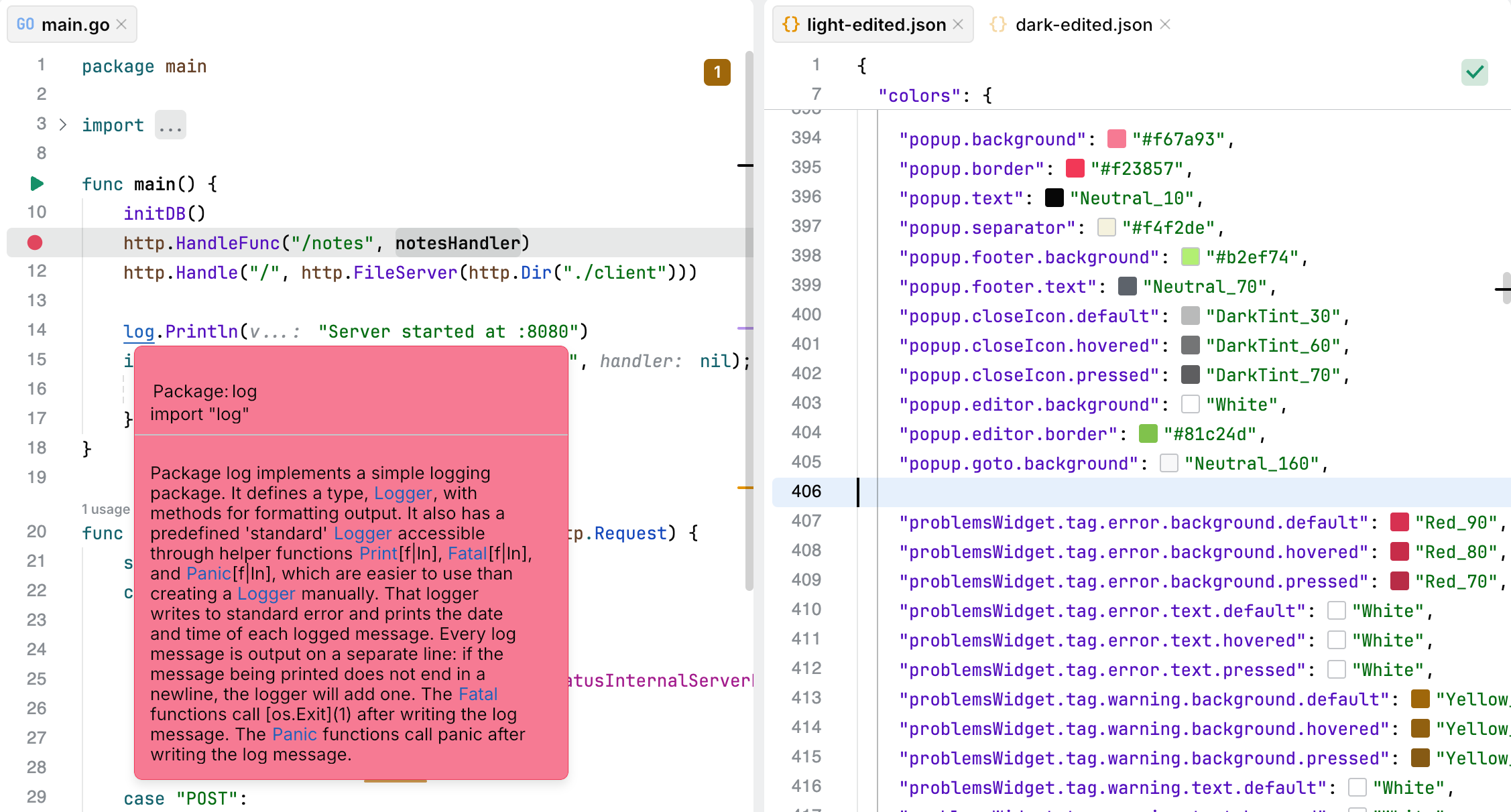Toggle the red breakpoint on the HandleFunc line
Viewport: 1511px width, 812px height.
(x=35, y=243)
